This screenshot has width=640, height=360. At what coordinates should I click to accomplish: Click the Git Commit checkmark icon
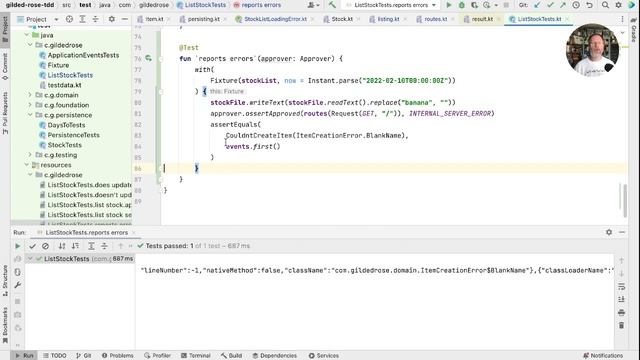[550, 5]
